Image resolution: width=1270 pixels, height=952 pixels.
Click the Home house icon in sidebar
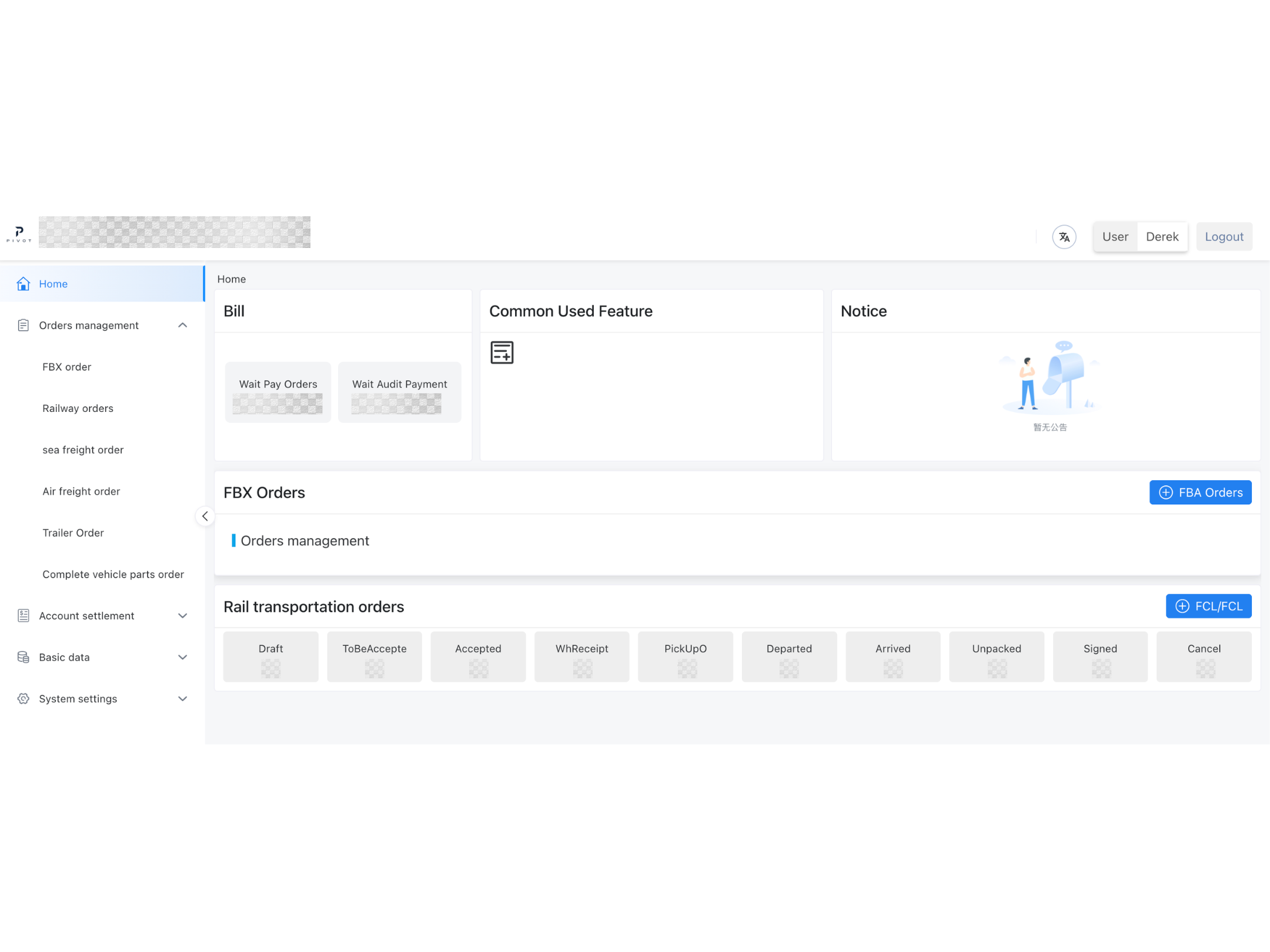tap(23, 284)
